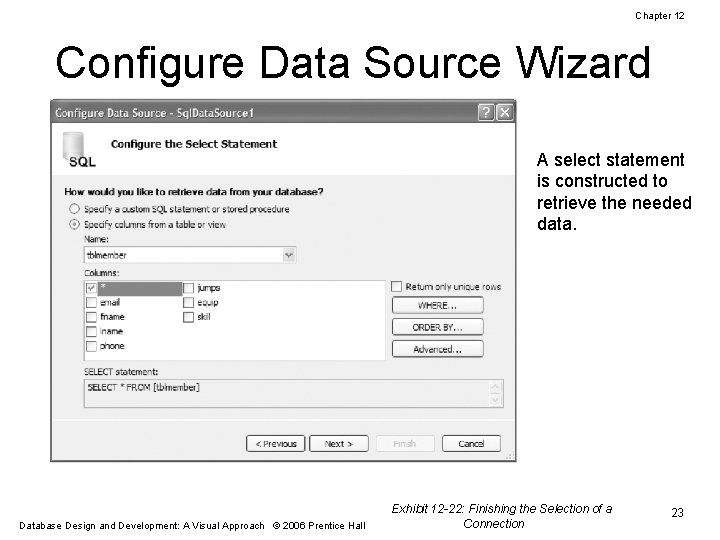Open the WHERE clause button
The width and height of the screenshot is (720, 540).
[x=438, y=305]
